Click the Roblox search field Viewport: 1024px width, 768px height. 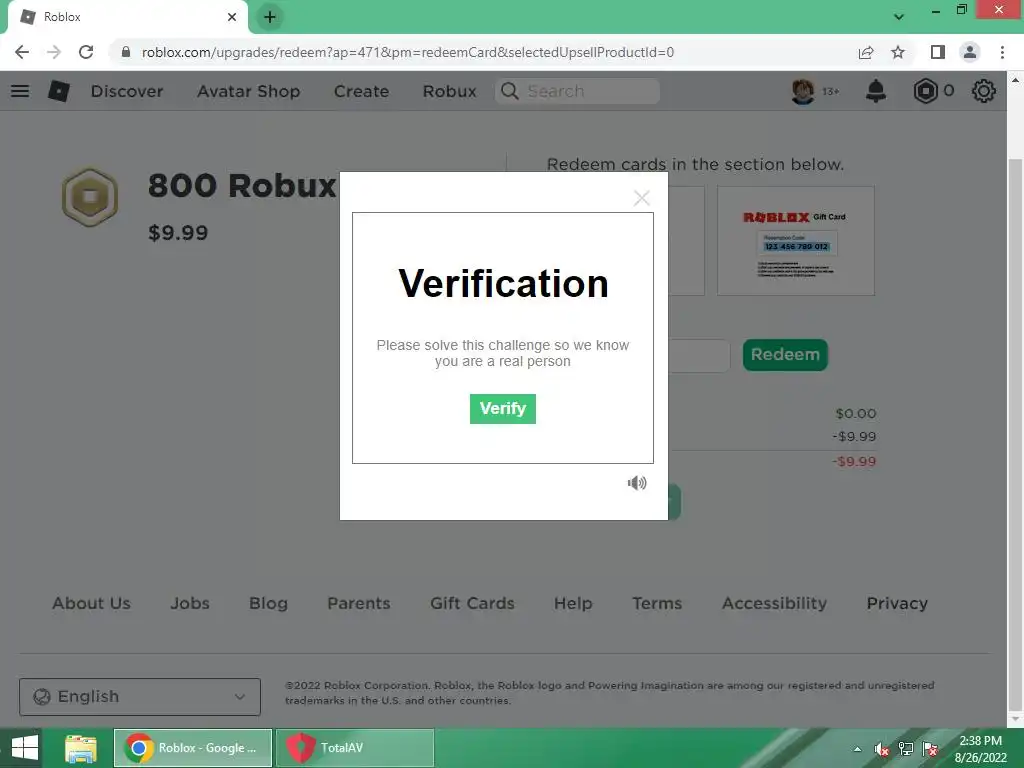tap(577, 91)
